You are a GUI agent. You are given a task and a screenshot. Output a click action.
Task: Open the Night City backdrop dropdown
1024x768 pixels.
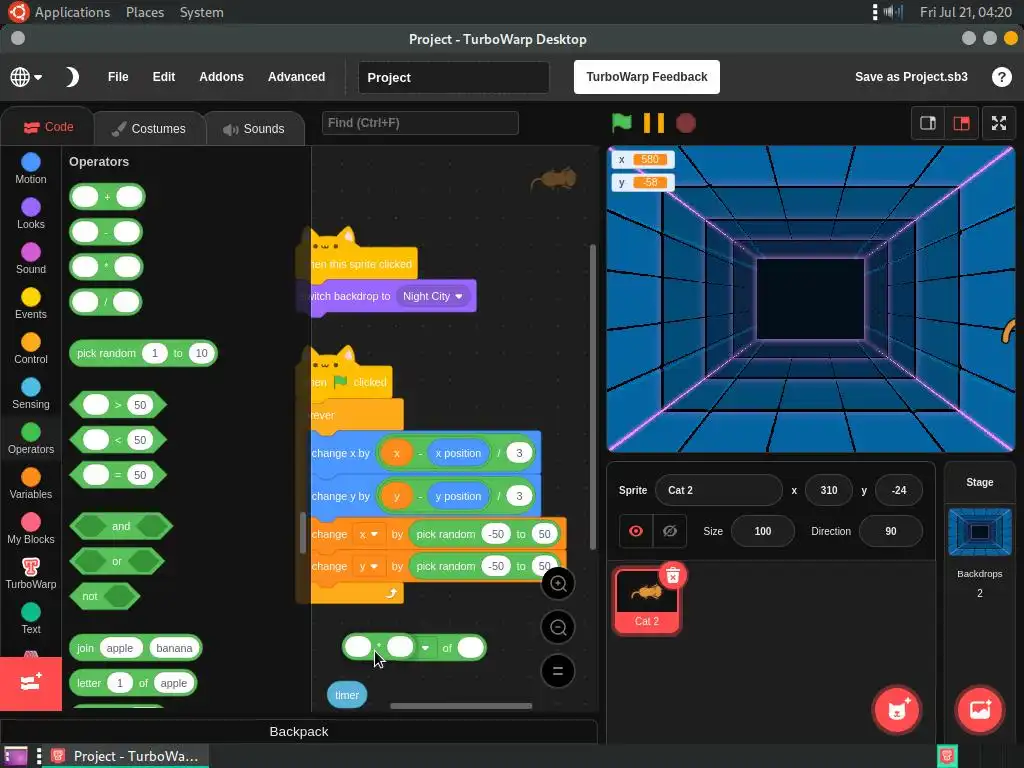pos(433,296)
